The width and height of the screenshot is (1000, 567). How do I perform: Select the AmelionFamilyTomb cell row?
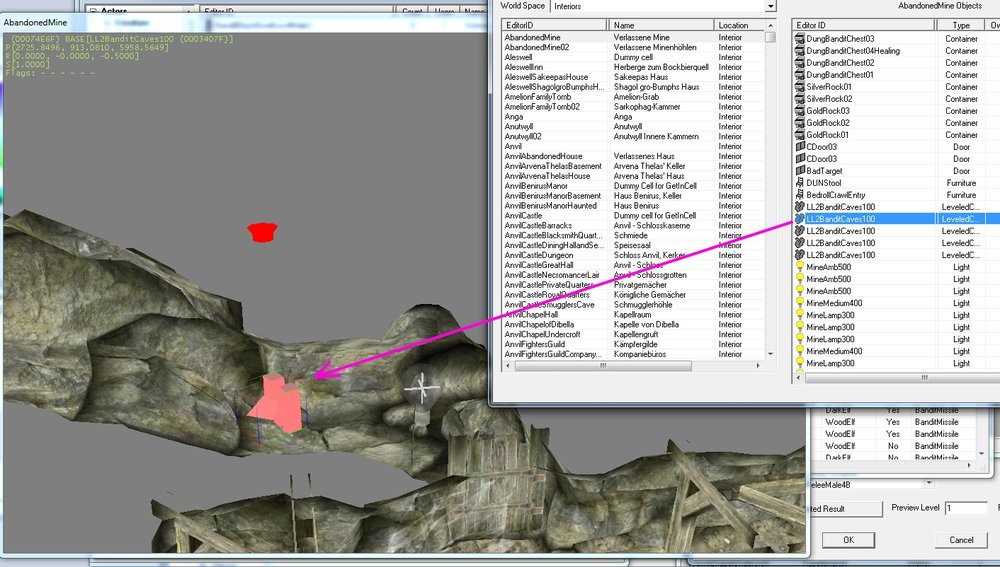click(633, 97)
